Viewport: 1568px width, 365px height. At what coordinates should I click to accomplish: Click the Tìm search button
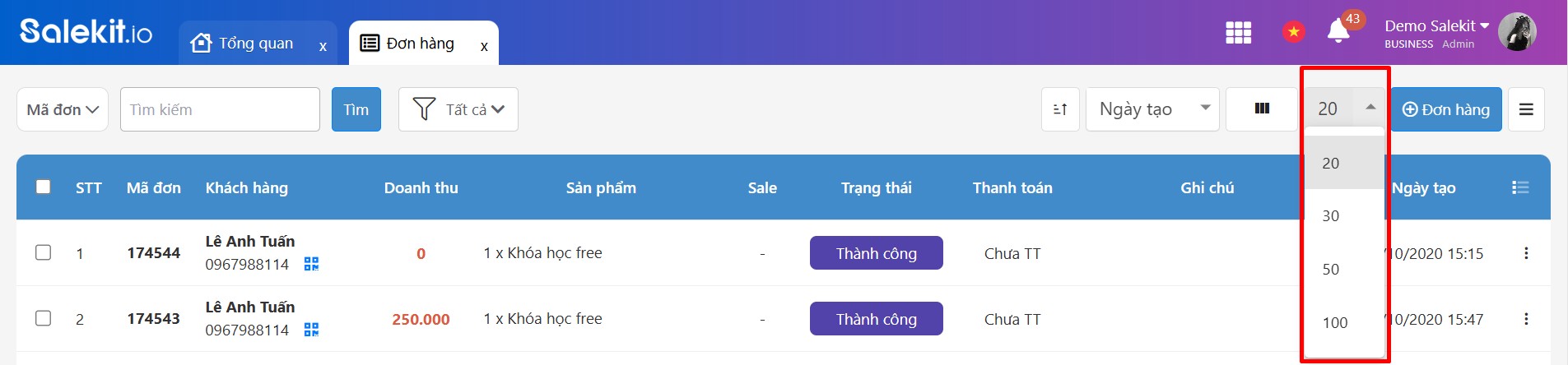pos(356,109)
